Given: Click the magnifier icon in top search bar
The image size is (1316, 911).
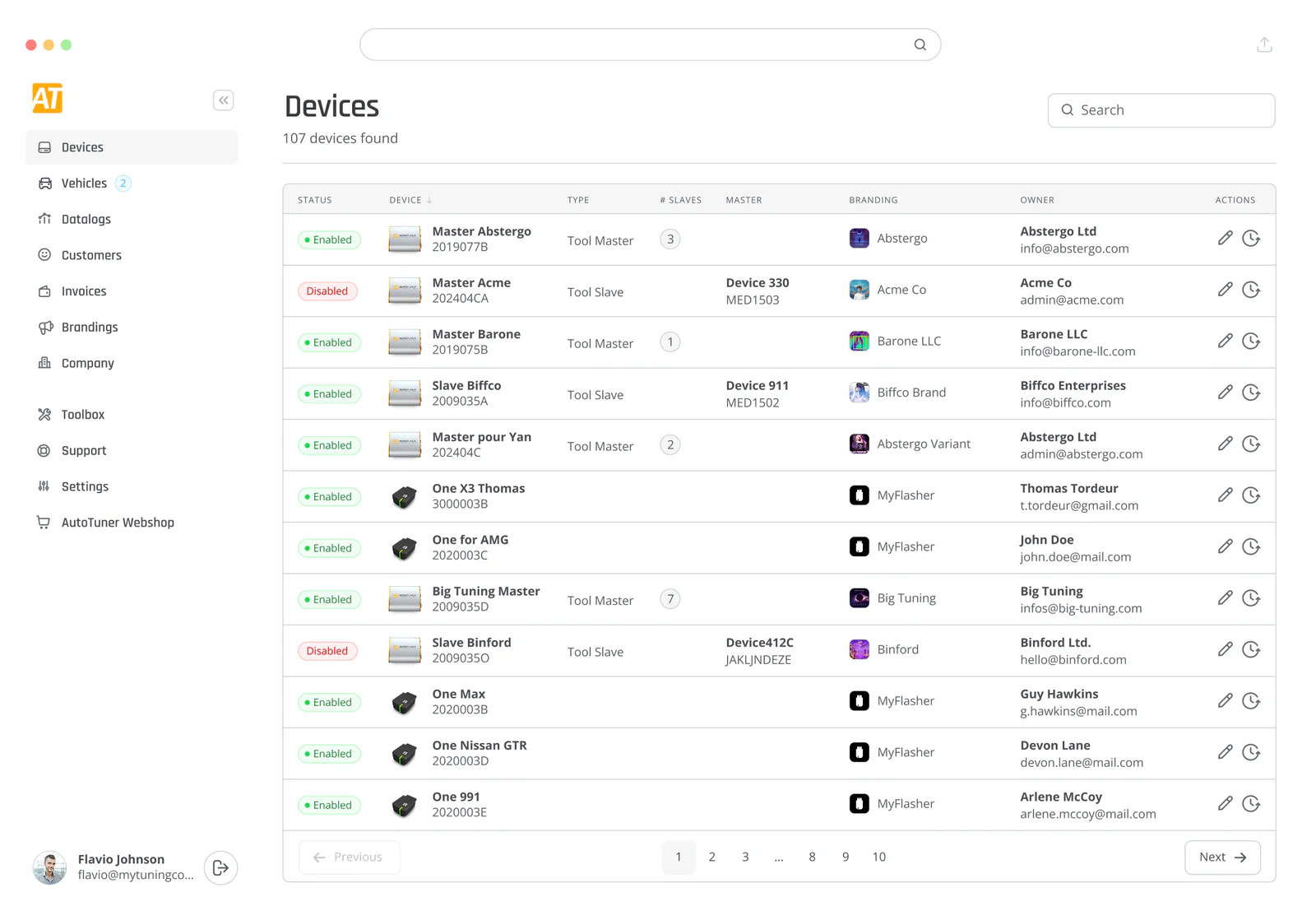Looking at the screenshot, I should (x=920, y=45).
